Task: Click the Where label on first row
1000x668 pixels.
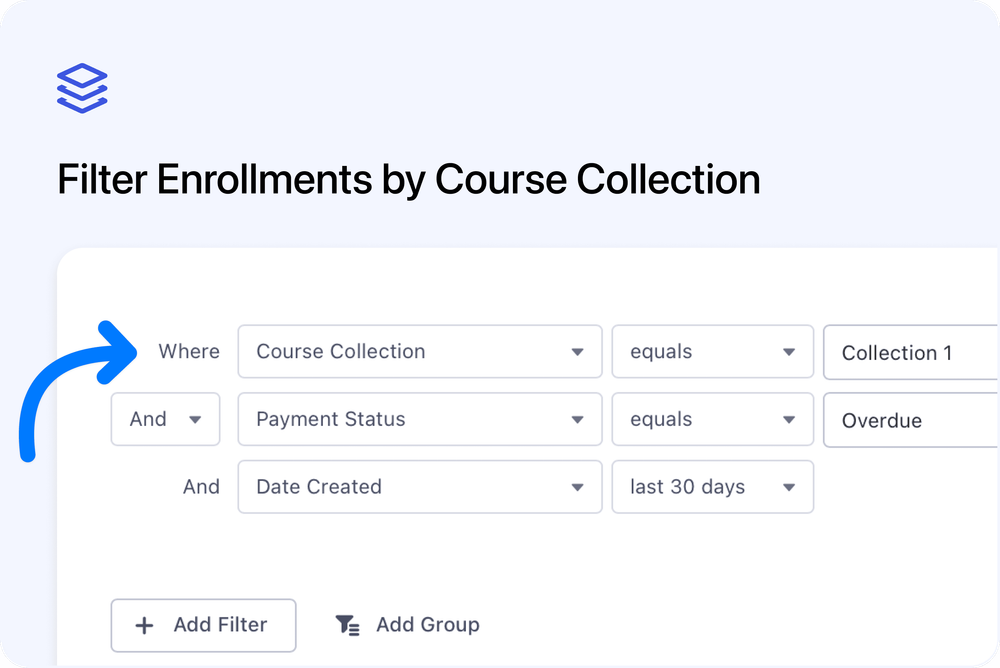Action: point(188,351)
